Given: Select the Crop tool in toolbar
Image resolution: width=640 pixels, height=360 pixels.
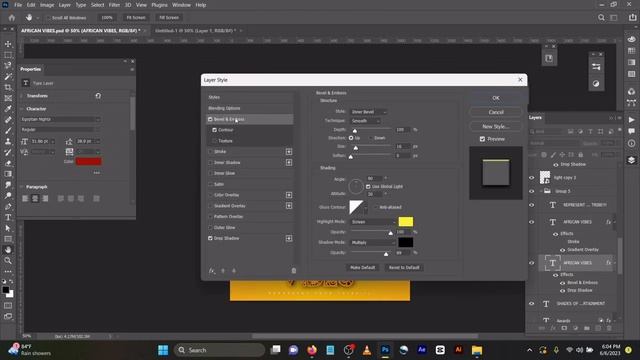Looking at the screenshot, I should (8, 87).
